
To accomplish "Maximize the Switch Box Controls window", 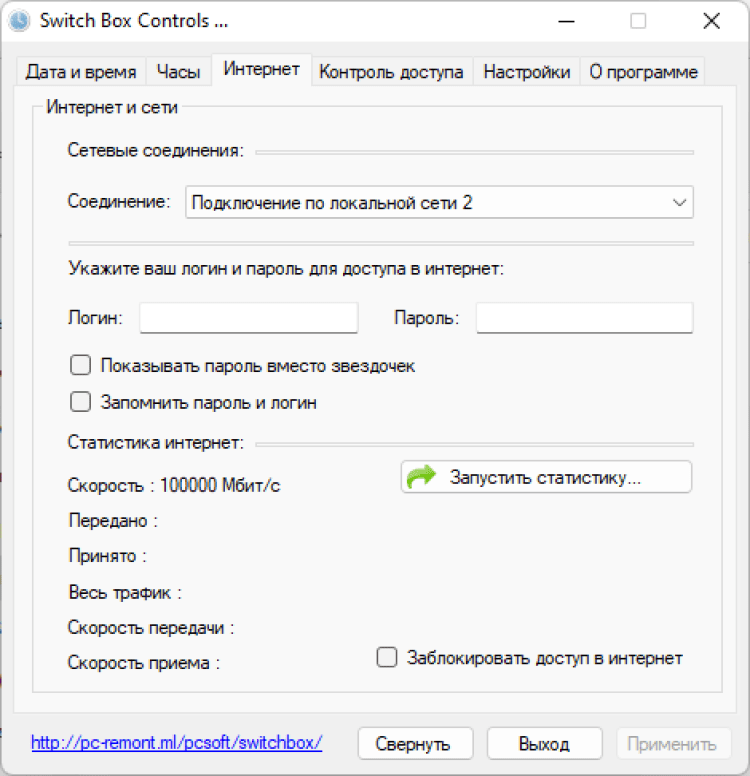I will (638, 21).
